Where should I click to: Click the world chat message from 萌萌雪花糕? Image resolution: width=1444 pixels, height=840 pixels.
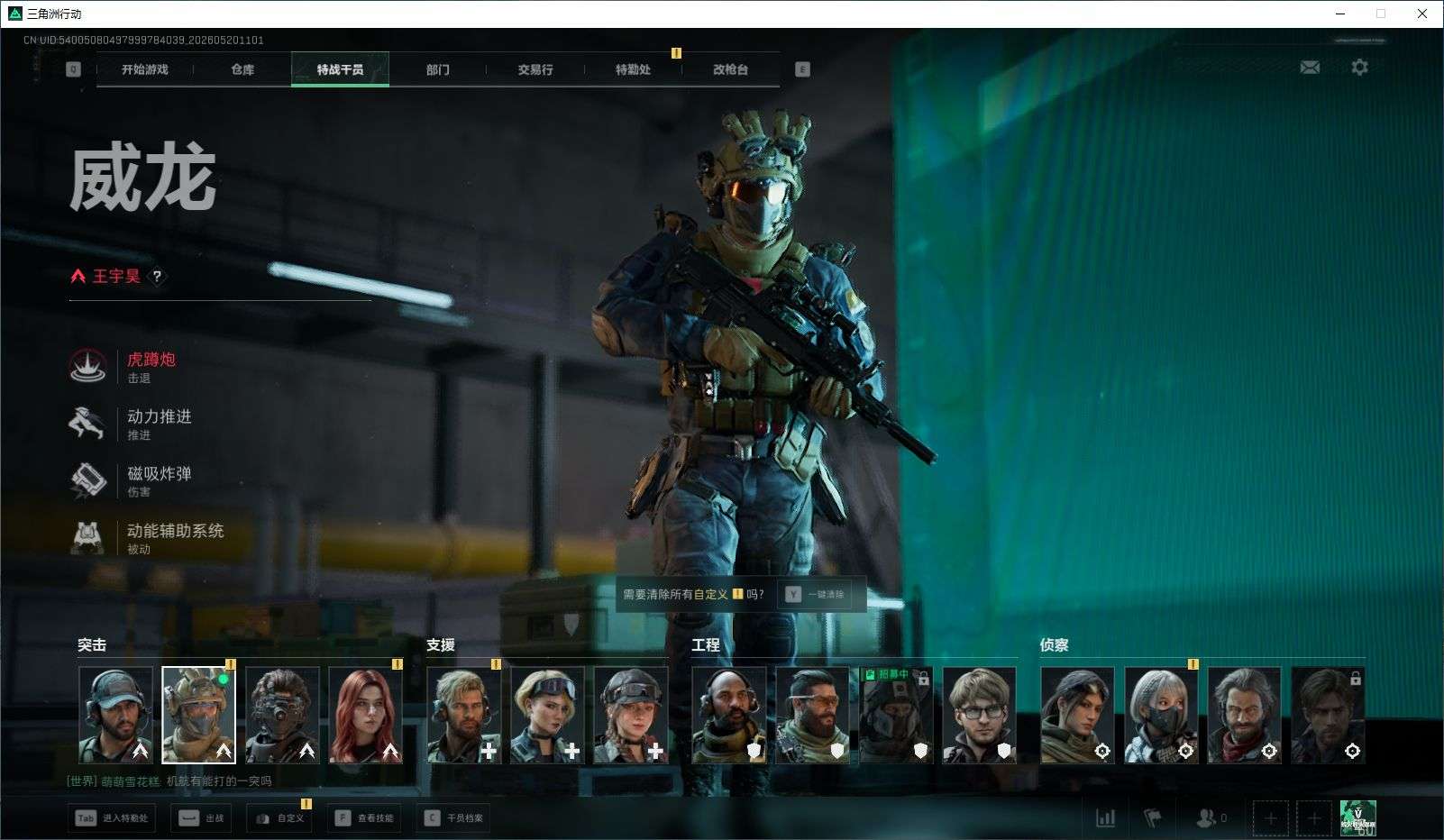(169, 781)
